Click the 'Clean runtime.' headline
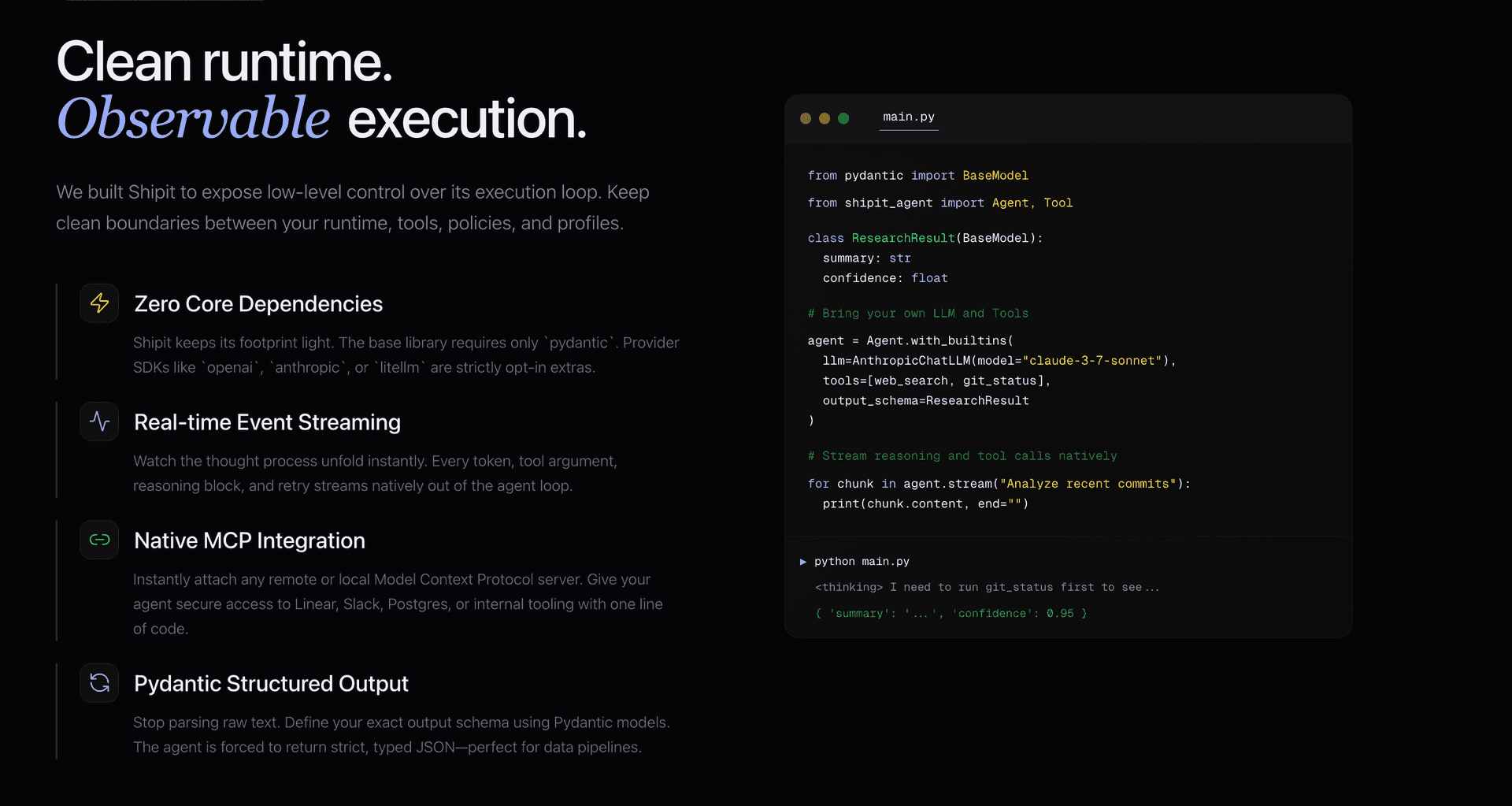 point(224,62)
